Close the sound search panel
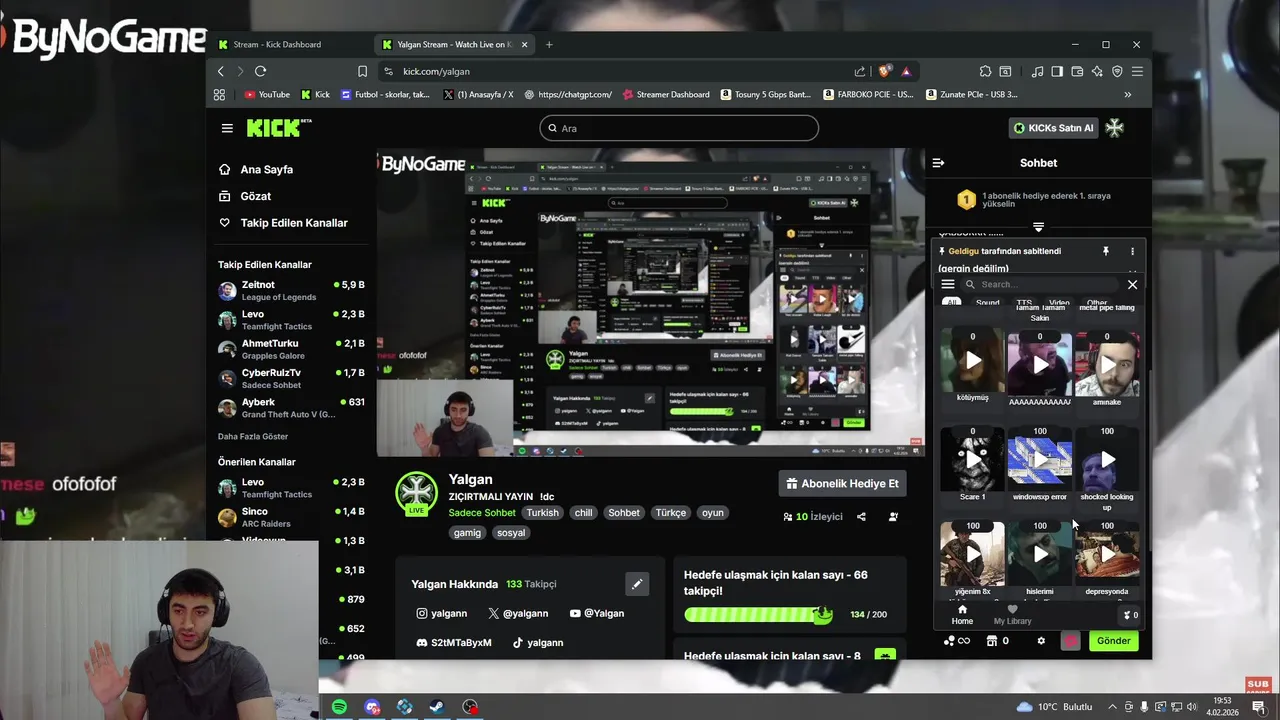1280x720 pixels. coord(1133,285)
